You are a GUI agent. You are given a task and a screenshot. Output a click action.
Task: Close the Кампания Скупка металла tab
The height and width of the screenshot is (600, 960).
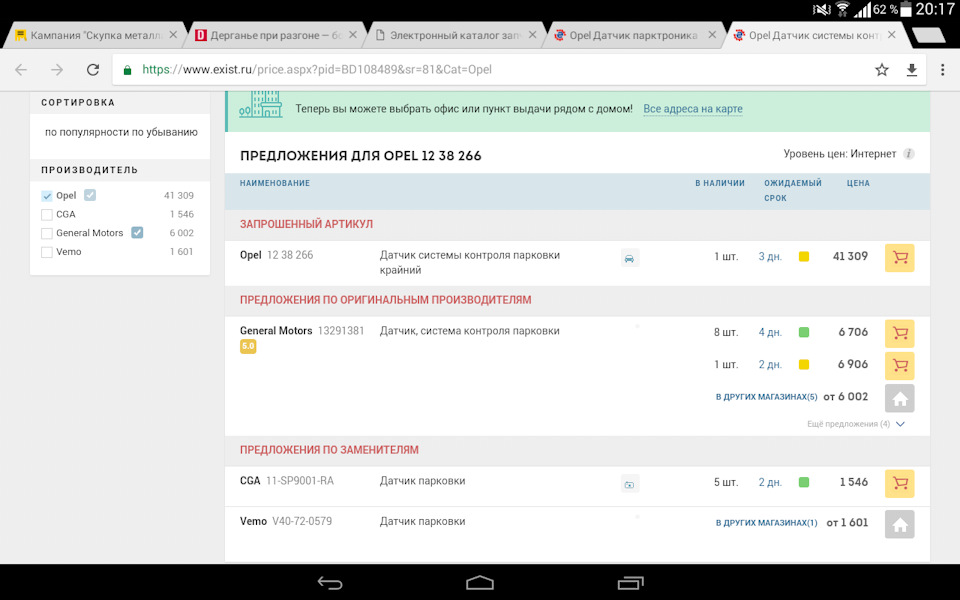tap(173, 35)
